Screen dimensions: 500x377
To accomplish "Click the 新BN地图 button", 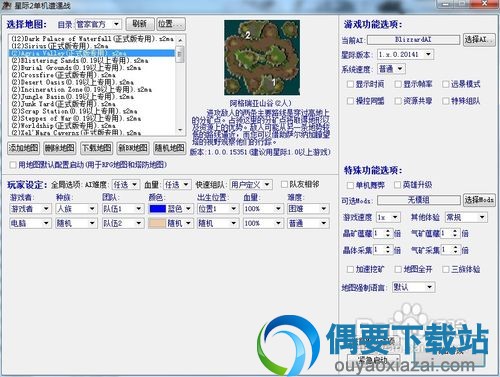I will 133,148.
